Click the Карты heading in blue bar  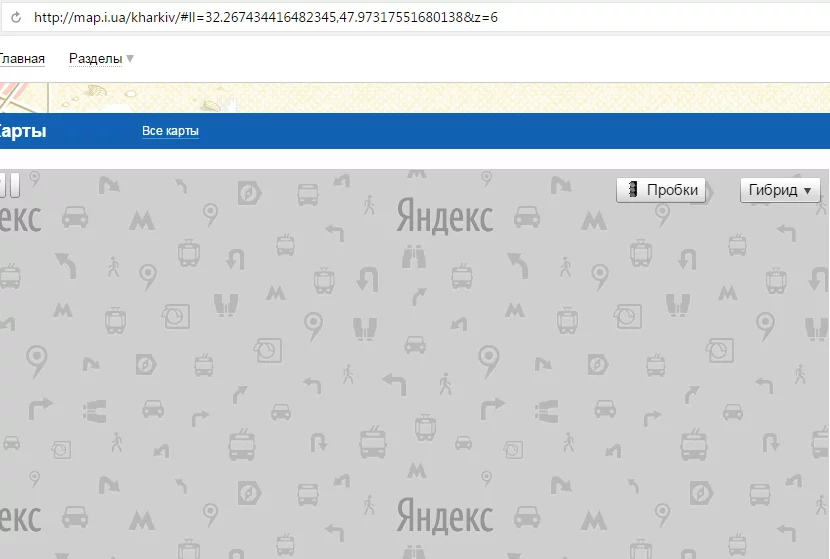tap(23, 131)
